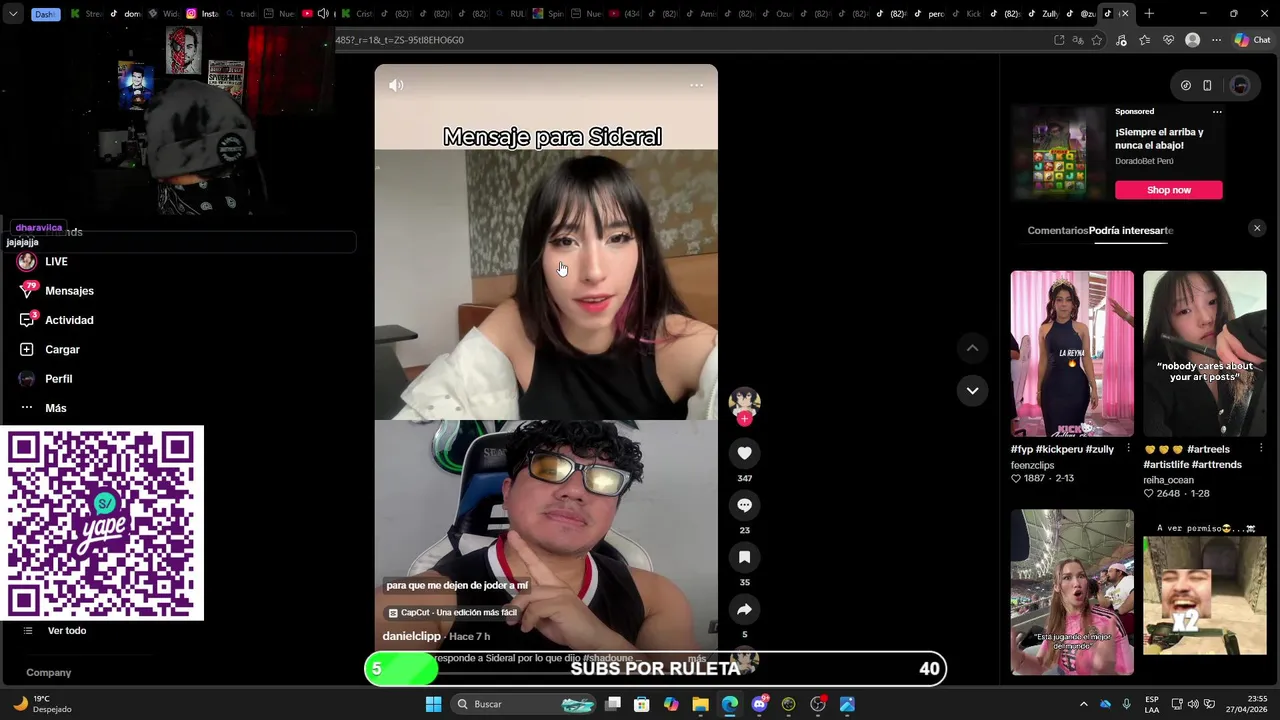Click the CapCut 'Una edición más fácil' tag
This screenshot has width=1280, height=720.
(x=452, y=612)
